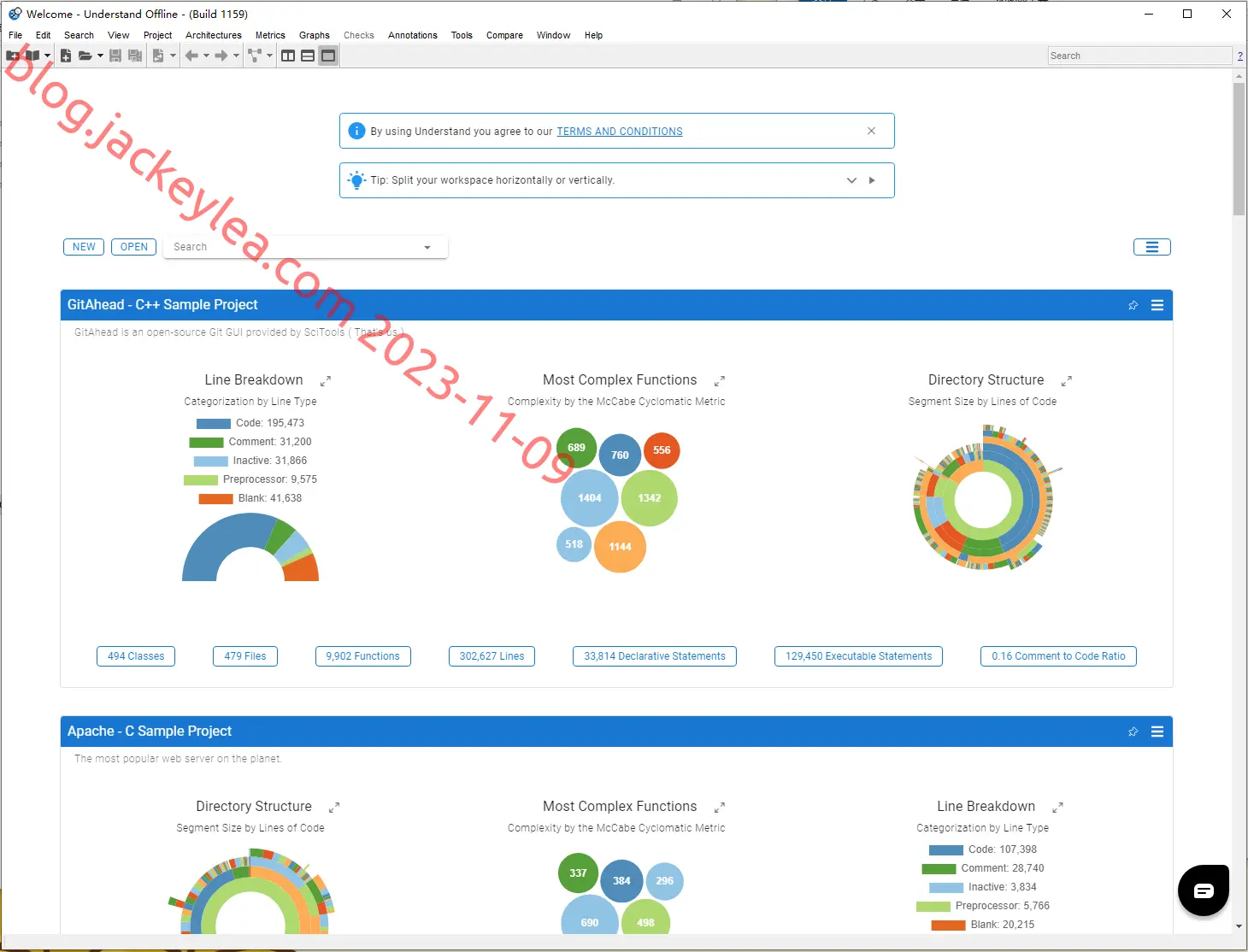Click the Open Project book icon
This screenshot has height=952, width=1248.
32,56
